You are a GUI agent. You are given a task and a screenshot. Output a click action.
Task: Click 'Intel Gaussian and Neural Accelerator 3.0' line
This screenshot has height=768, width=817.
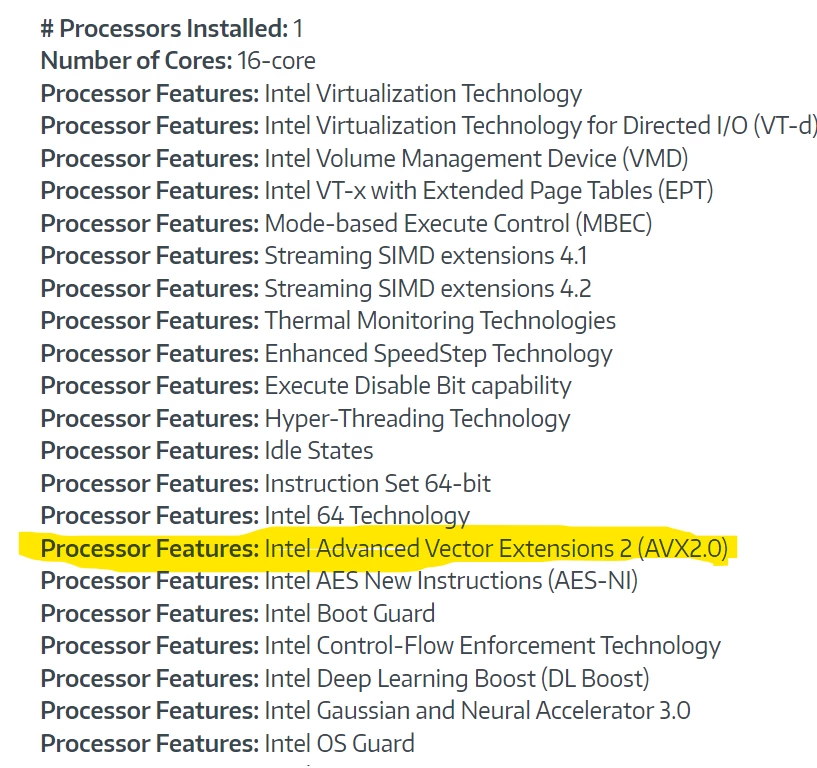coord(366,711)
